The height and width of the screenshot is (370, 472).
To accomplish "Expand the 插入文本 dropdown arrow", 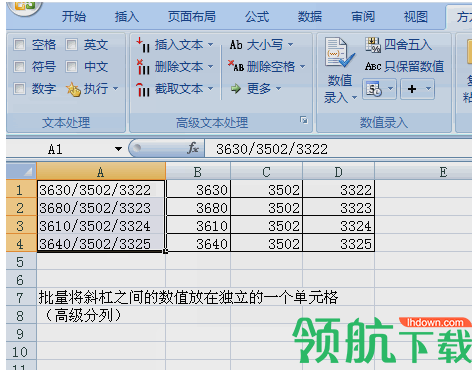I will [x=211, y=44].
